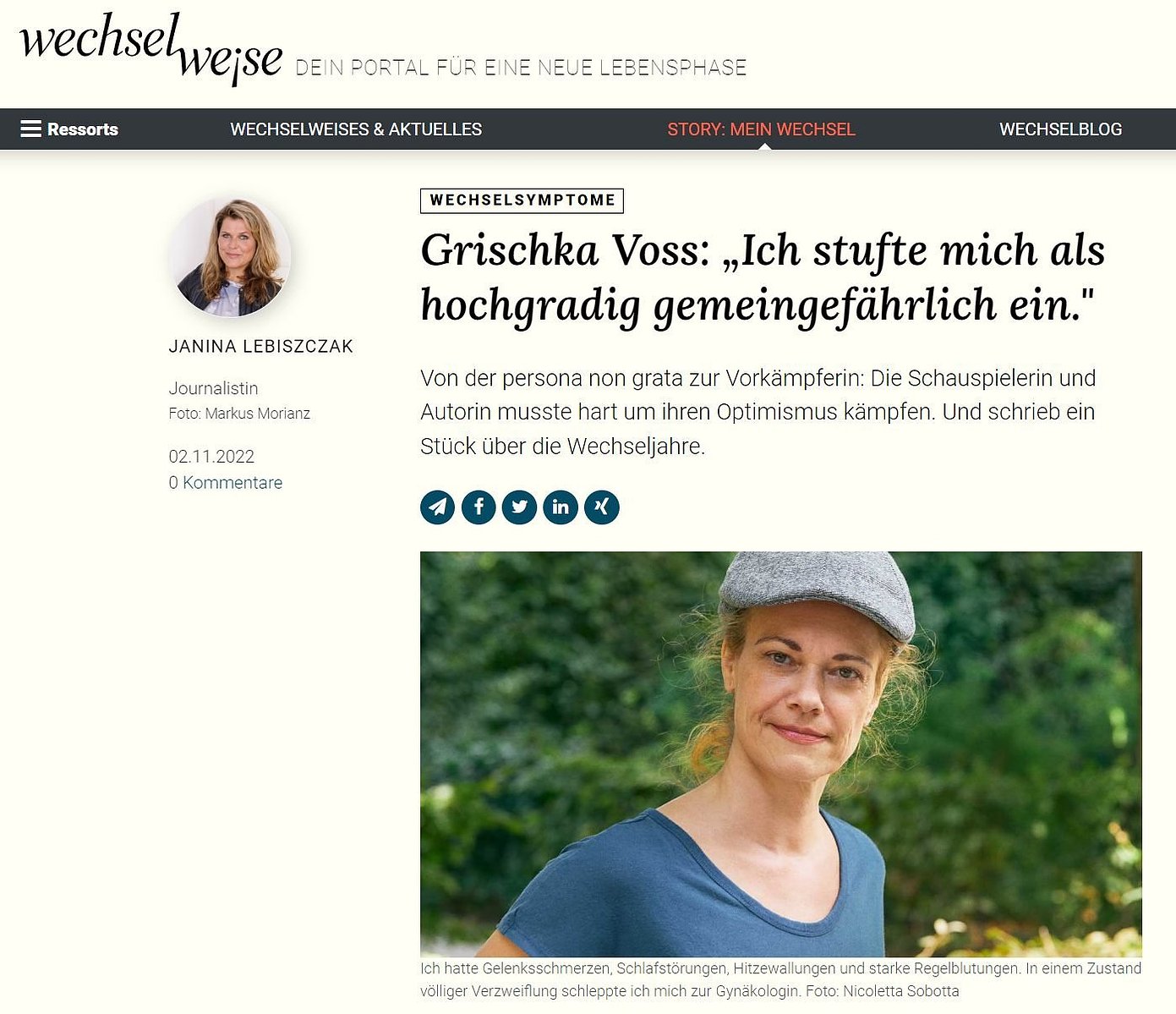Click the Wechselsymptome category tag
Viewport: 1176px width, 1014px height.
(522, 200)
